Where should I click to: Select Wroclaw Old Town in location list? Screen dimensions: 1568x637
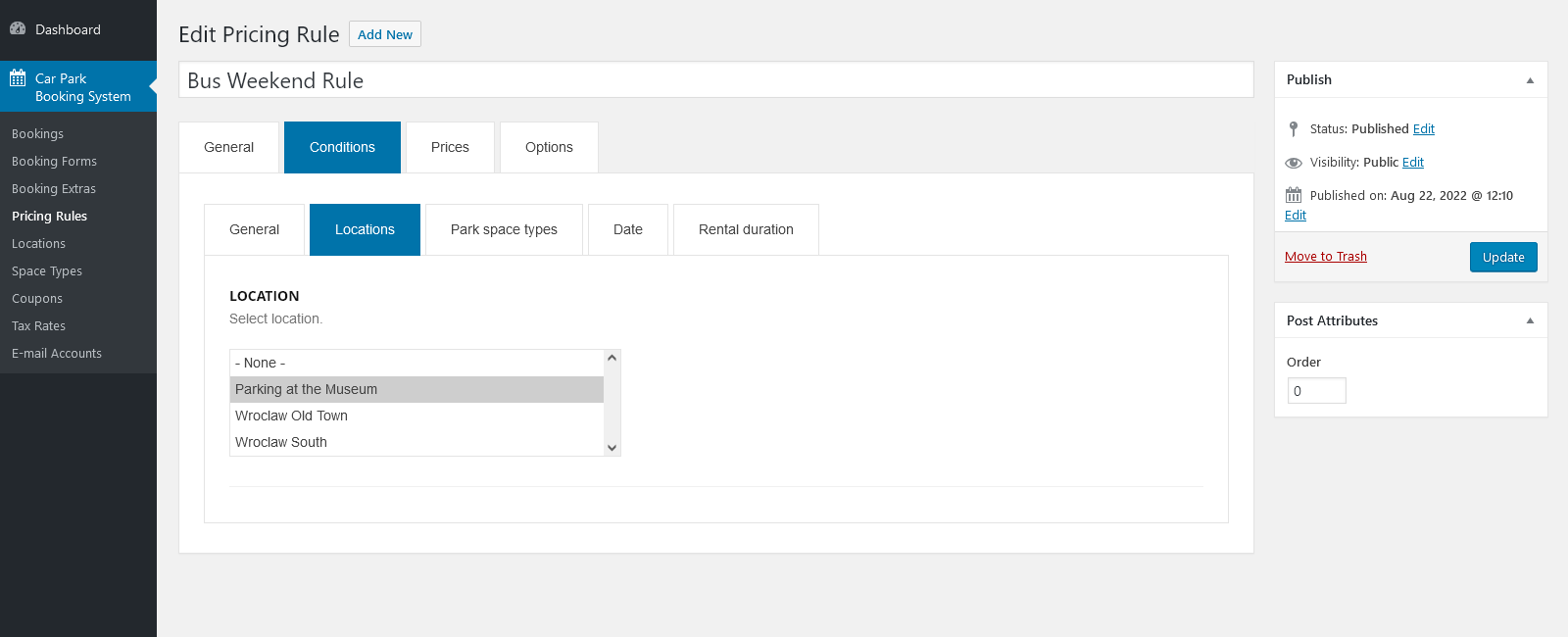tap(291, 416)
